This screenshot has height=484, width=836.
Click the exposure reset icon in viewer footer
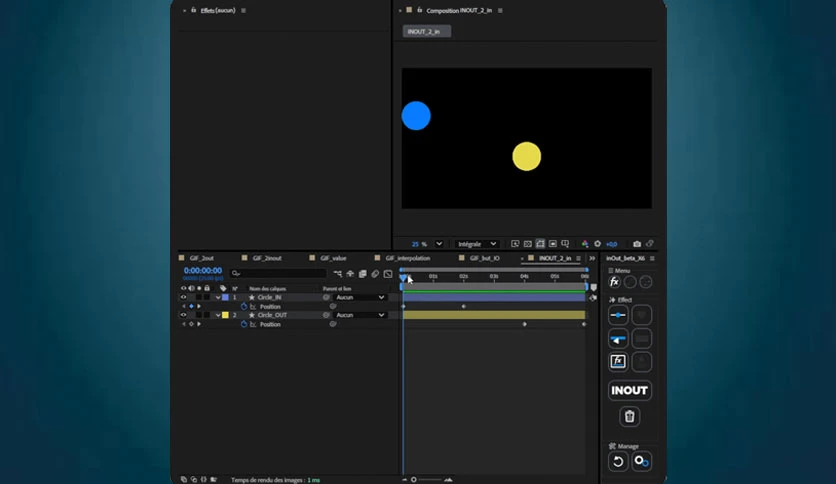[598, 244]
